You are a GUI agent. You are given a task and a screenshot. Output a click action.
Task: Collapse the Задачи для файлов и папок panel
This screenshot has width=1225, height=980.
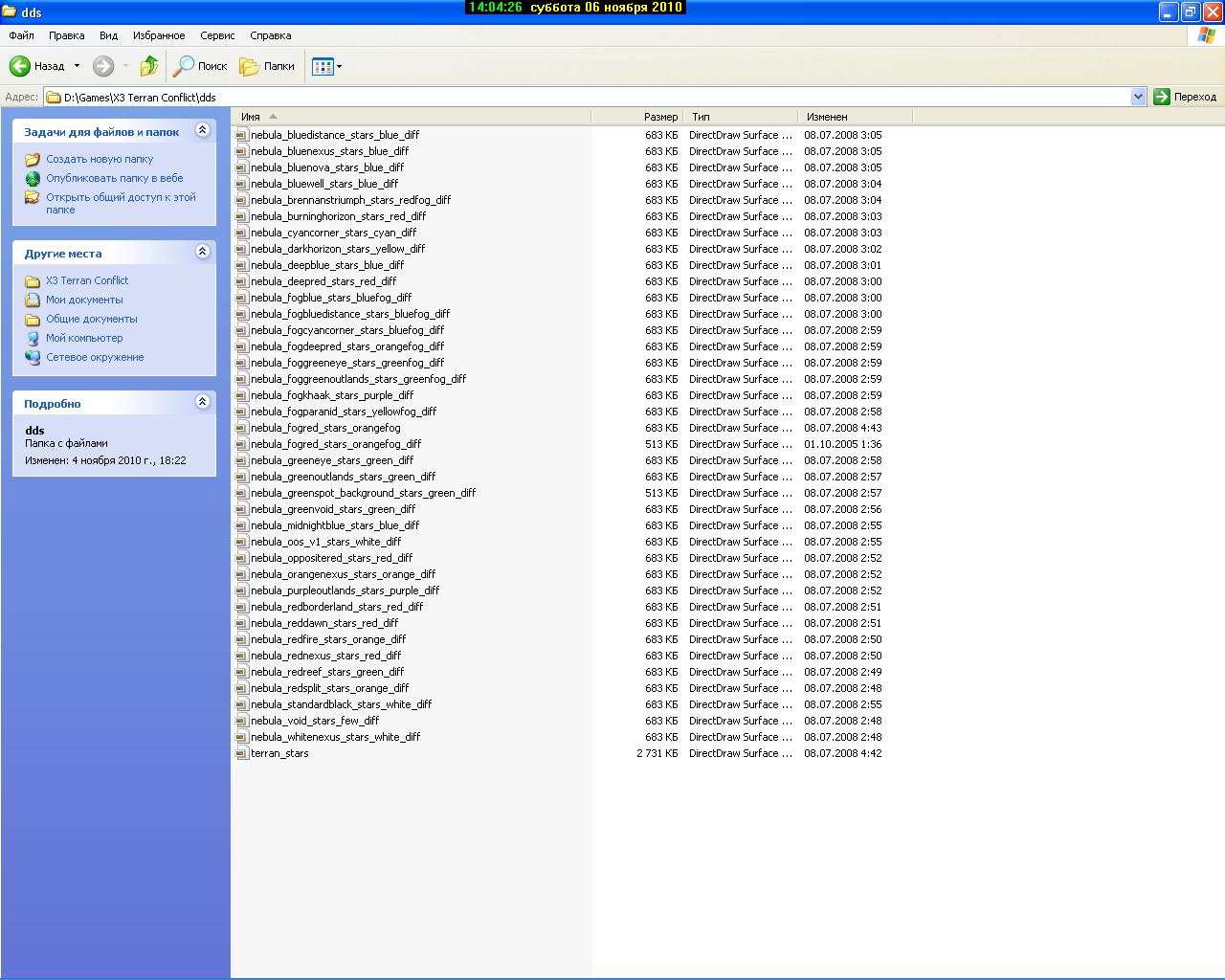[202, 130]
